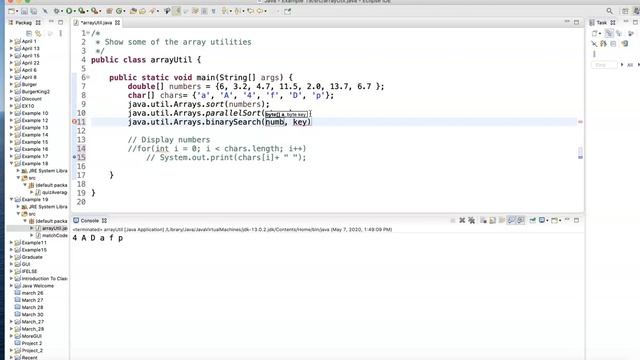
Task: Expand the Example 10 project
Action: 11,113
